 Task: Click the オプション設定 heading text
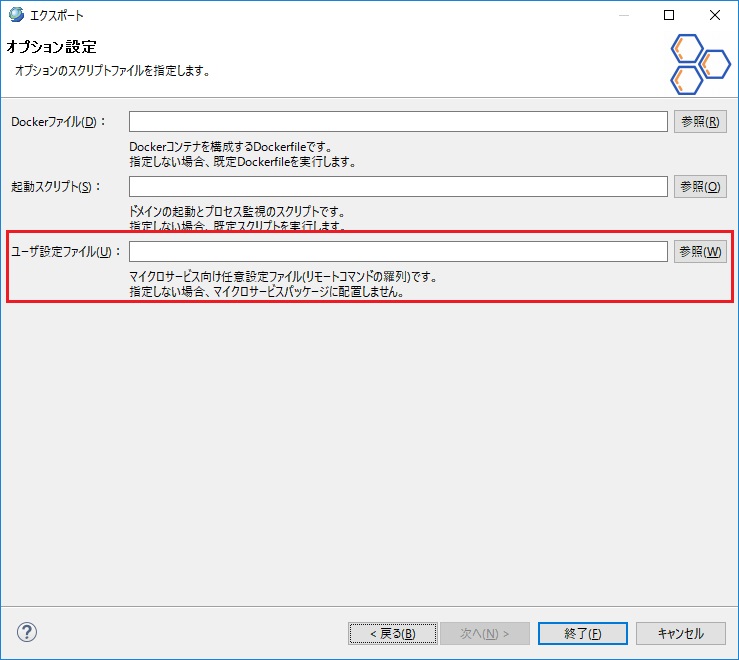click(x=51, y=47)
